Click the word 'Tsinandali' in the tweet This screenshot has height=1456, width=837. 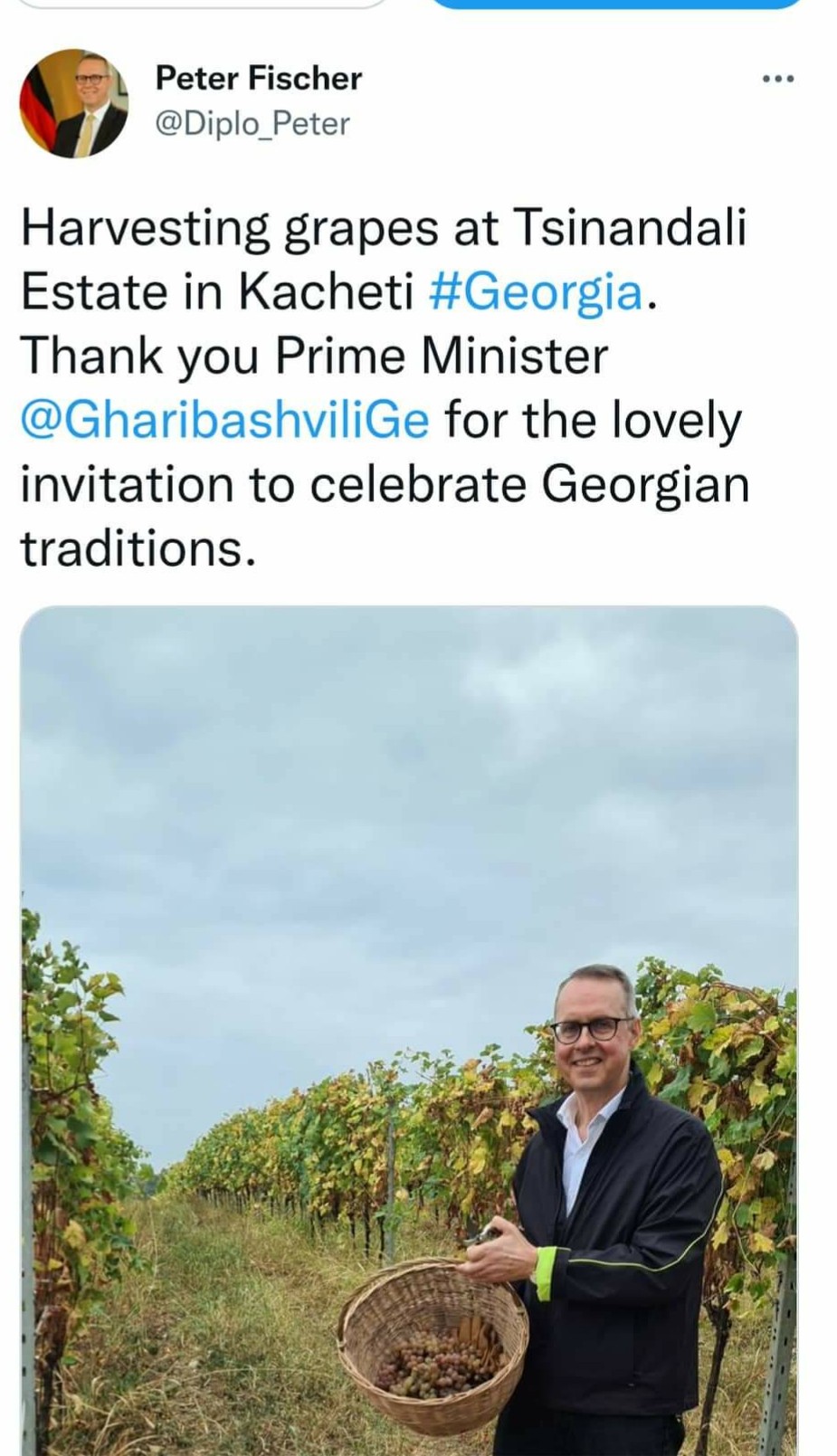coord(630,226)
